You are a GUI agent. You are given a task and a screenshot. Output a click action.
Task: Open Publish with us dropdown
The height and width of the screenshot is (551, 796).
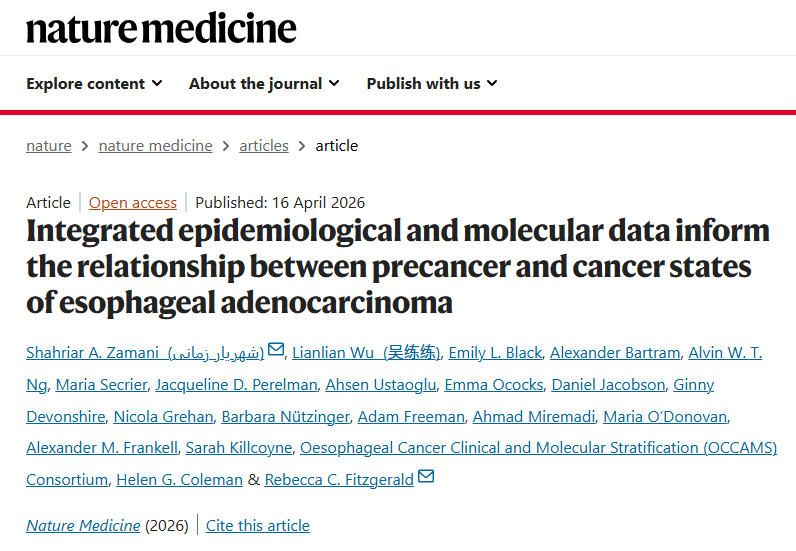(x=432, y=83)
